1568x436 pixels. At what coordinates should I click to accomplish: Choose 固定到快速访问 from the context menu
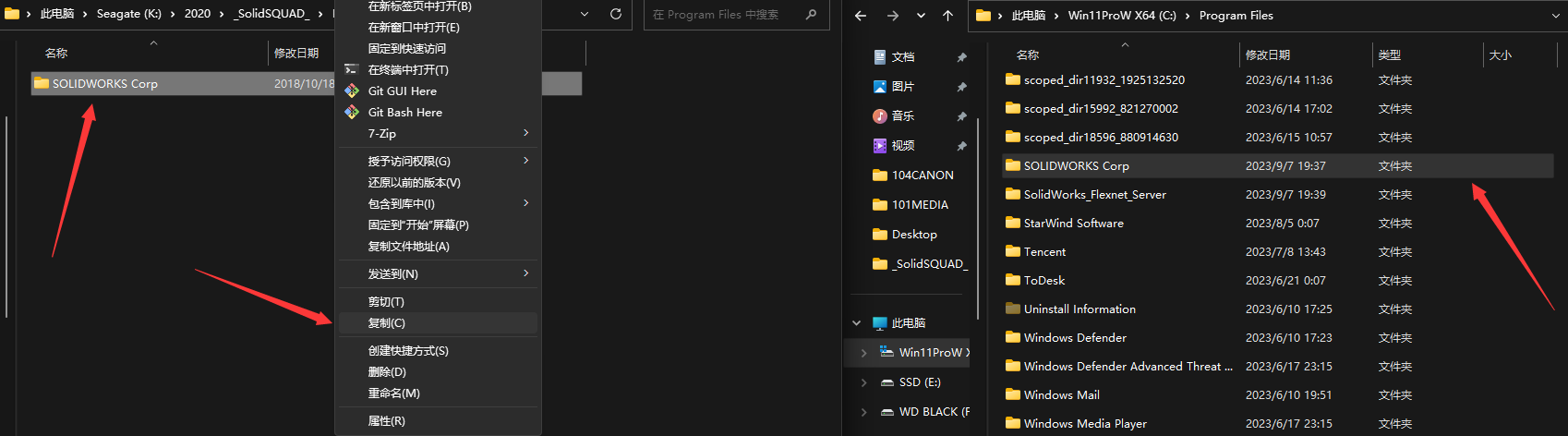point(438,48)
